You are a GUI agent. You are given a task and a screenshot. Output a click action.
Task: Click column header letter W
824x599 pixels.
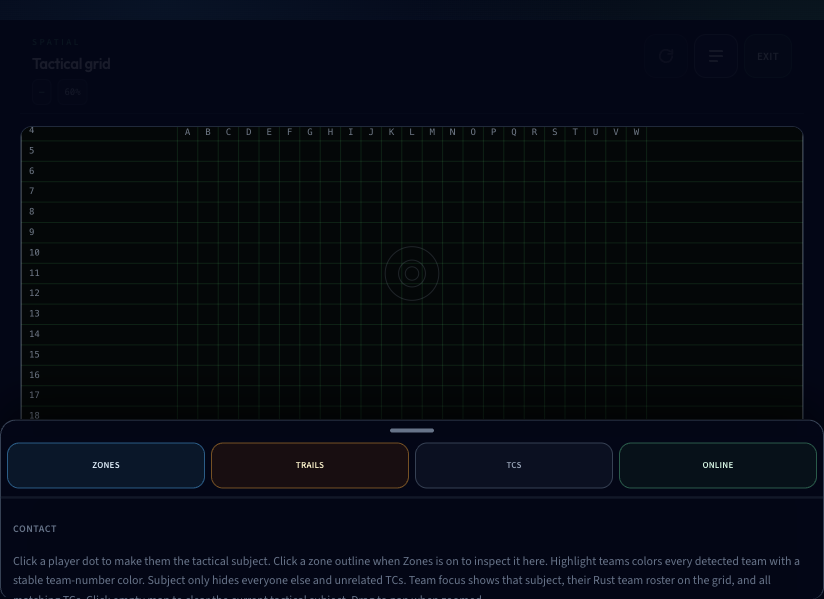point(636,132)
